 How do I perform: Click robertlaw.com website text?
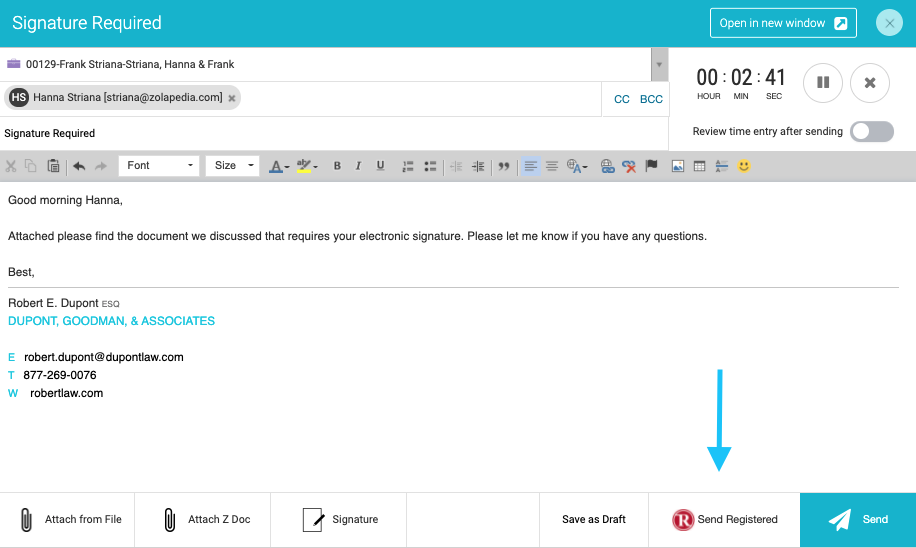tap(67, 393)
